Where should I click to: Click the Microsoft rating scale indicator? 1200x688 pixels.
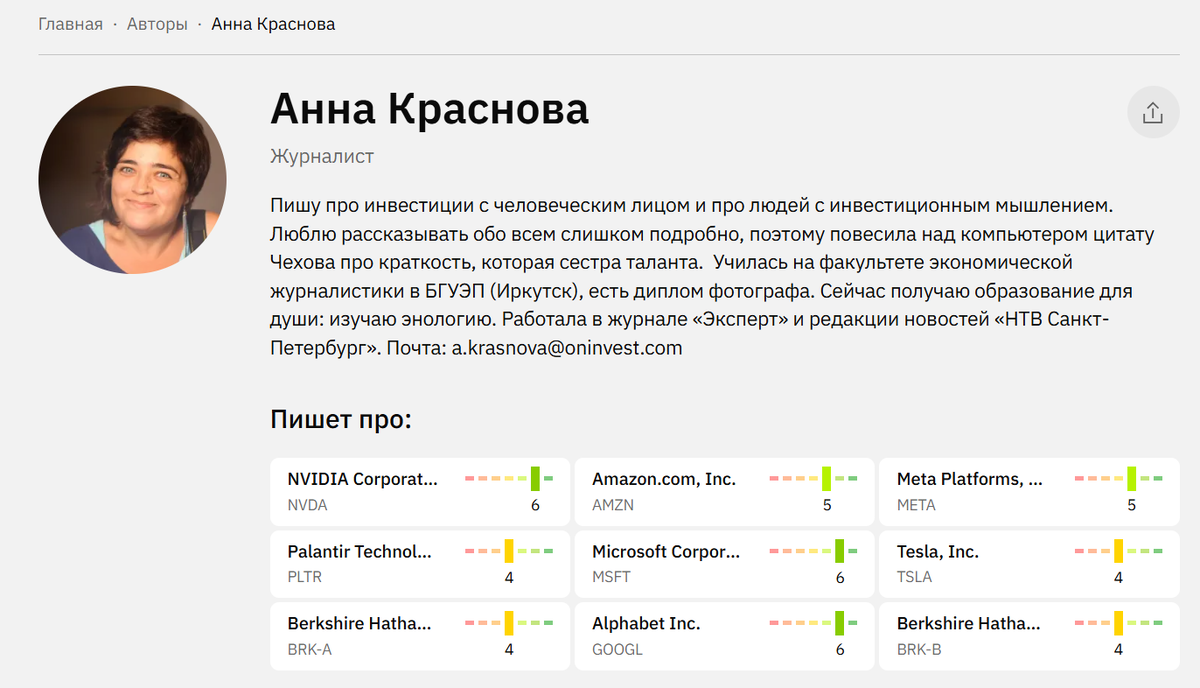pyautogui.click(x=814, y=551)
